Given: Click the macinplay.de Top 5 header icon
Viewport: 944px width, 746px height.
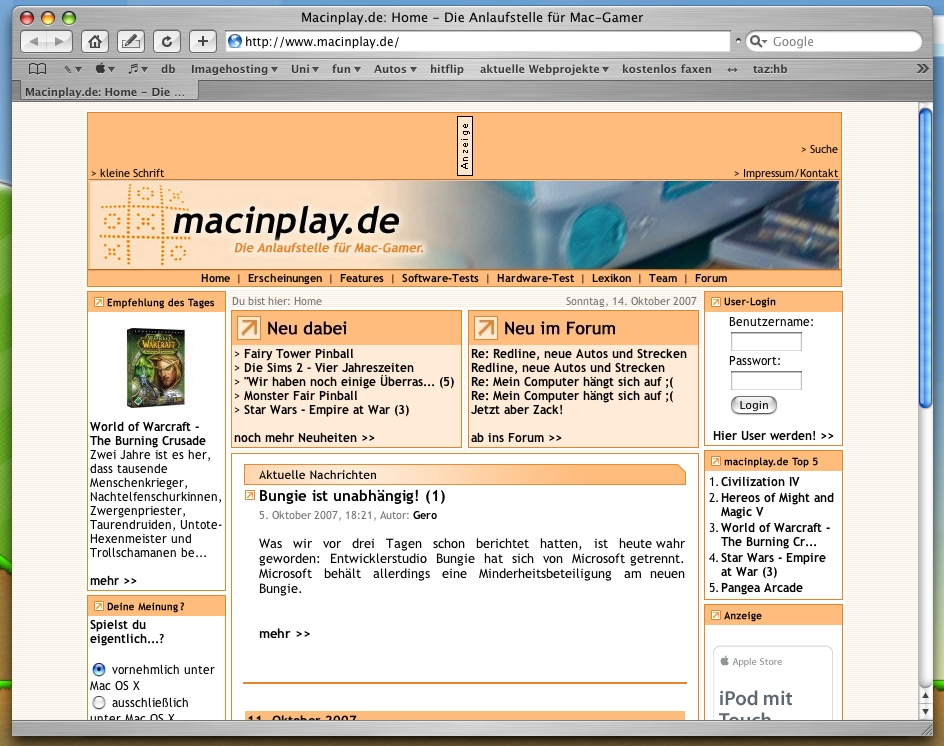Looking at the screenshot, I should pos(715,462).
